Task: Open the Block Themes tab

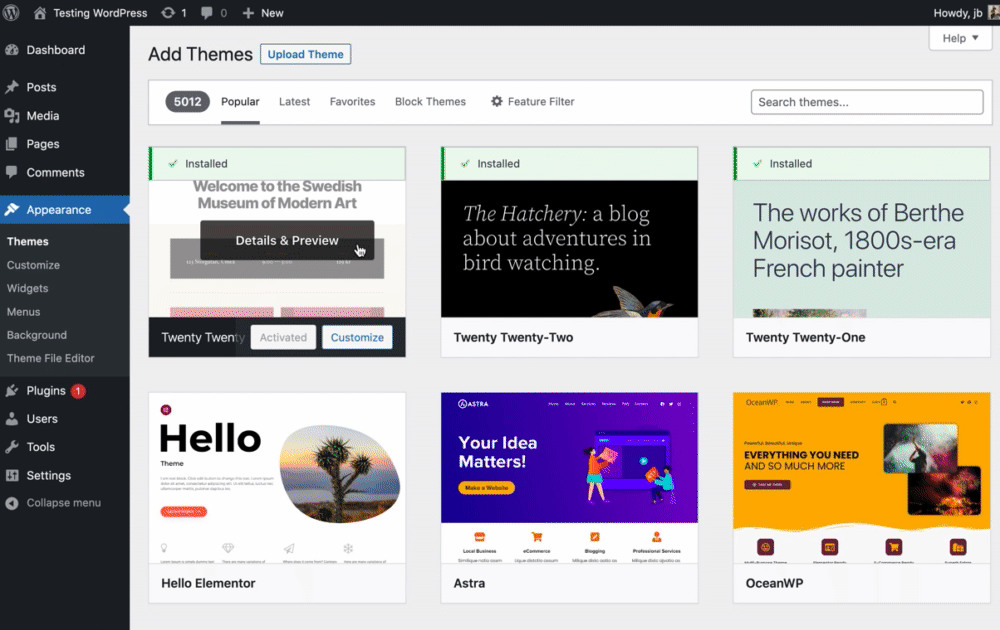Action: 430,101
